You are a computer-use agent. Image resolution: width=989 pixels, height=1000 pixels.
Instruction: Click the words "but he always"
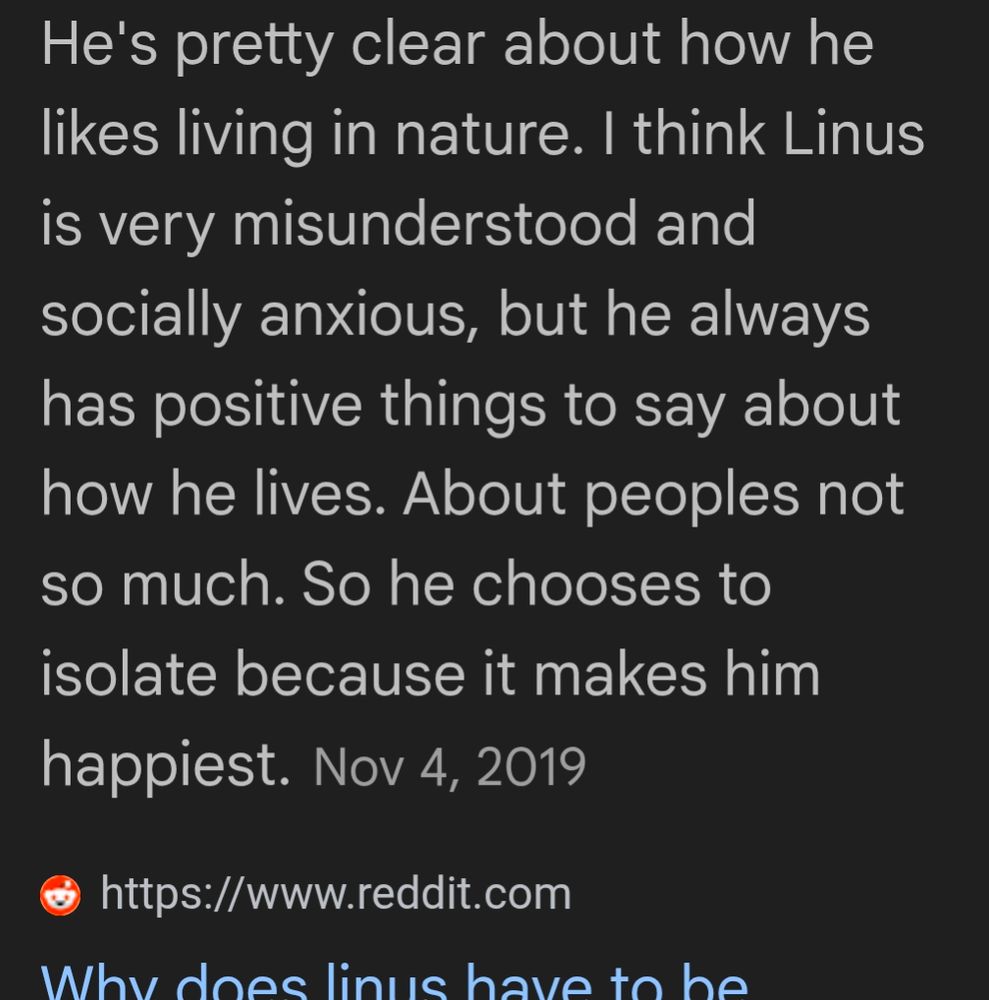coord(684,314)
